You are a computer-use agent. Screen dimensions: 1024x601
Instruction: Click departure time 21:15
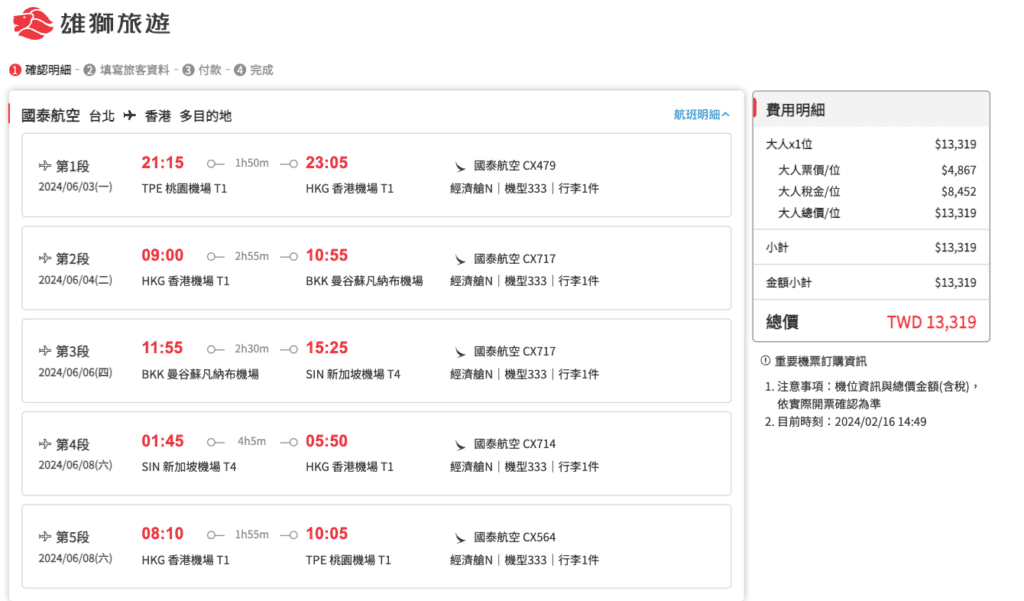tap(163, 163)
